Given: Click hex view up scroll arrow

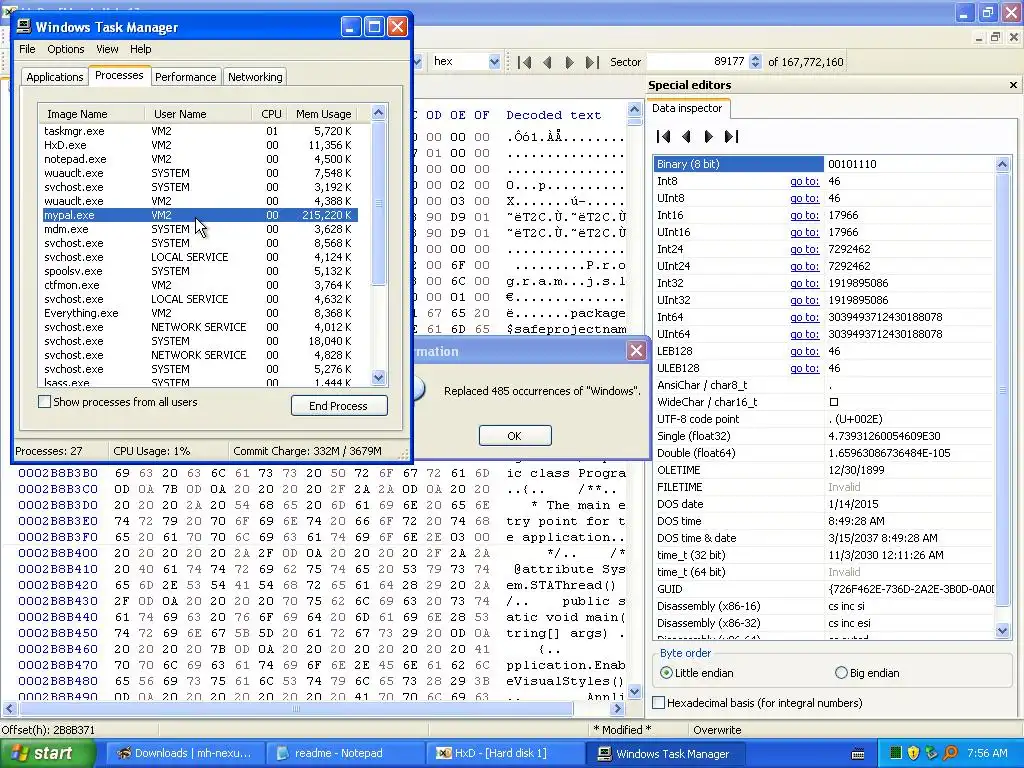Looking at the screenshot, I should click(x=634, y=108).
